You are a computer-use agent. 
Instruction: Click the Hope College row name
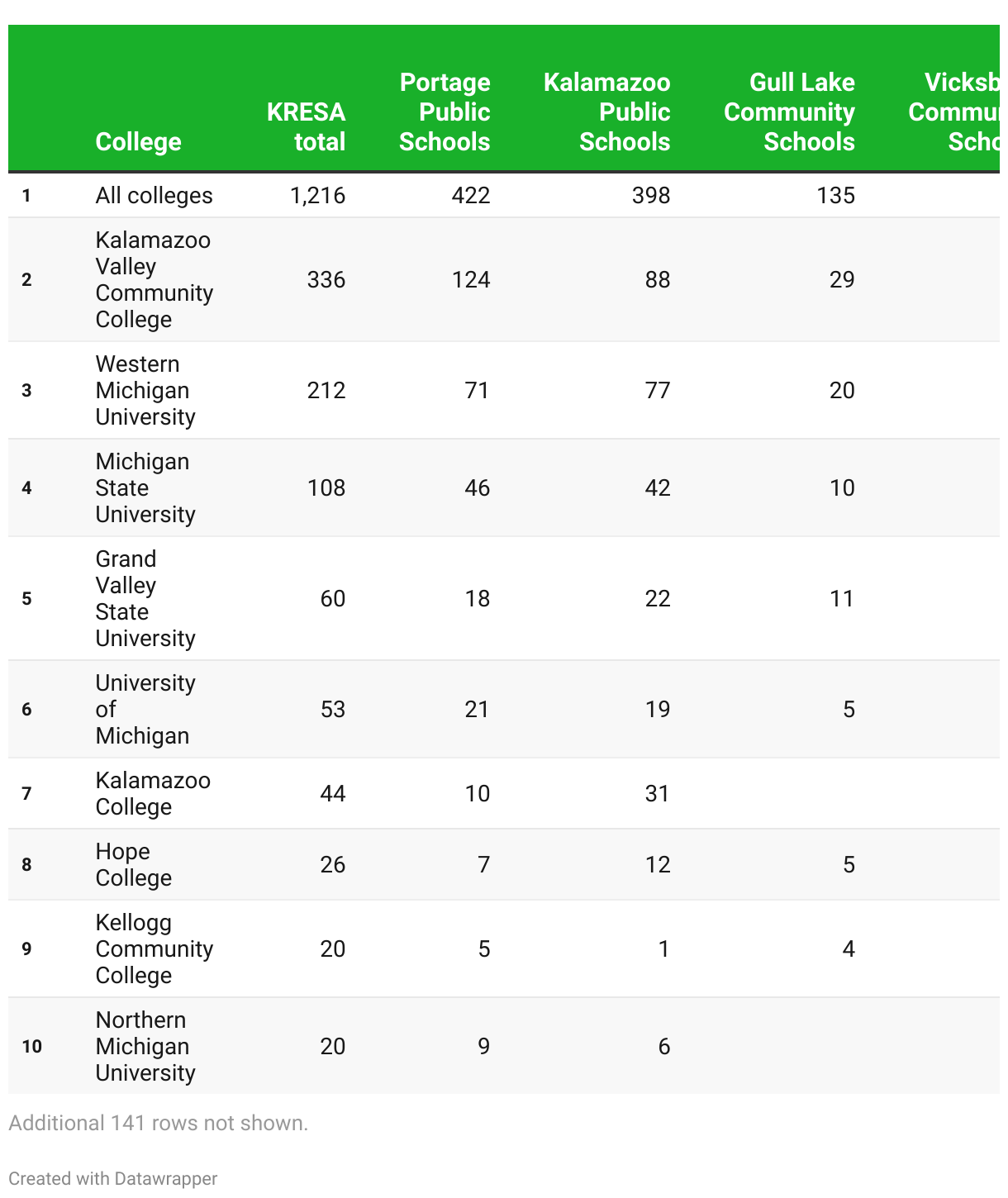133,865
